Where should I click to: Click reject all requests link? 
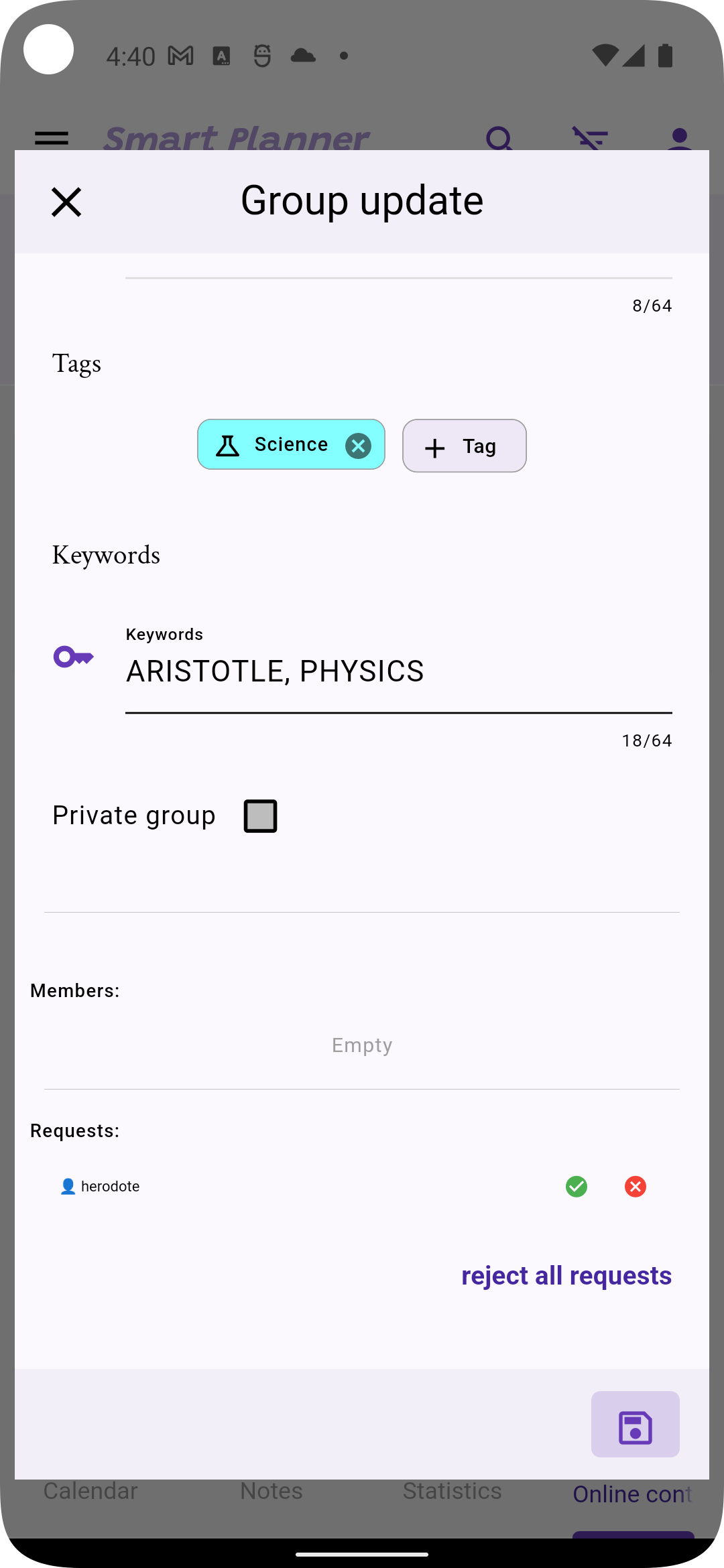[x=566, y=1276]
